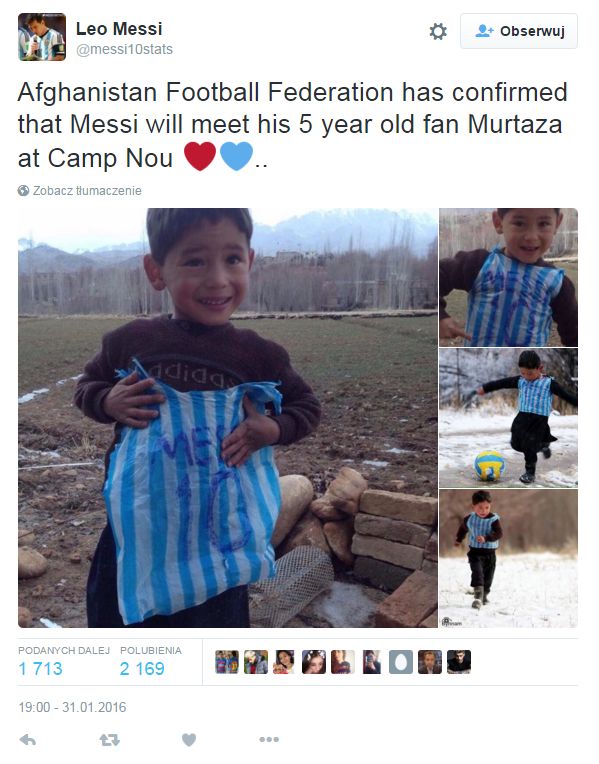Open first liker avatar in the row
The height and width of the screenshot is (764, 599).
(x=227, y=662)
